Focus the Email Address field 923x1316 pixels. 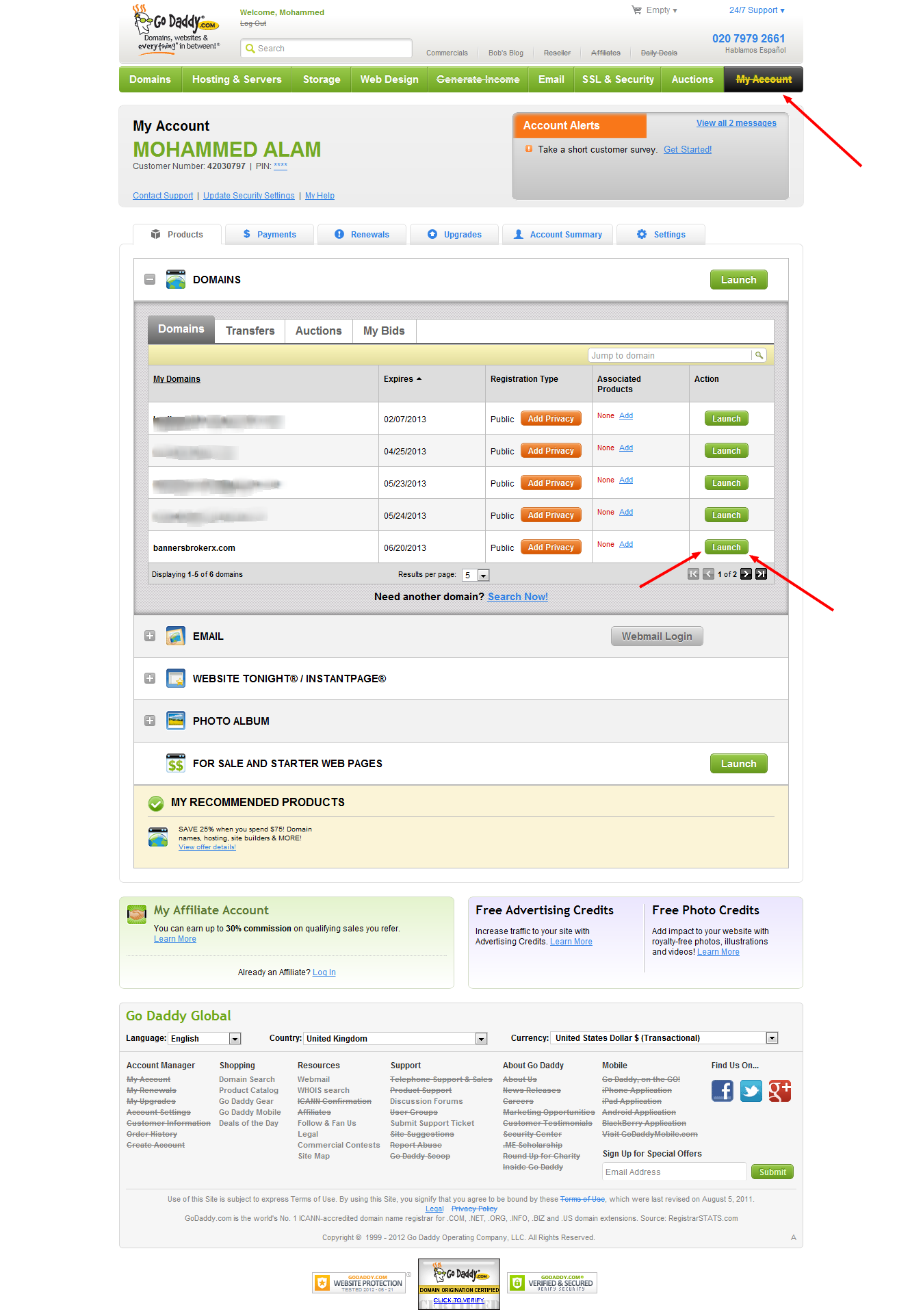pyautogui.click(x=674, y=1172)
